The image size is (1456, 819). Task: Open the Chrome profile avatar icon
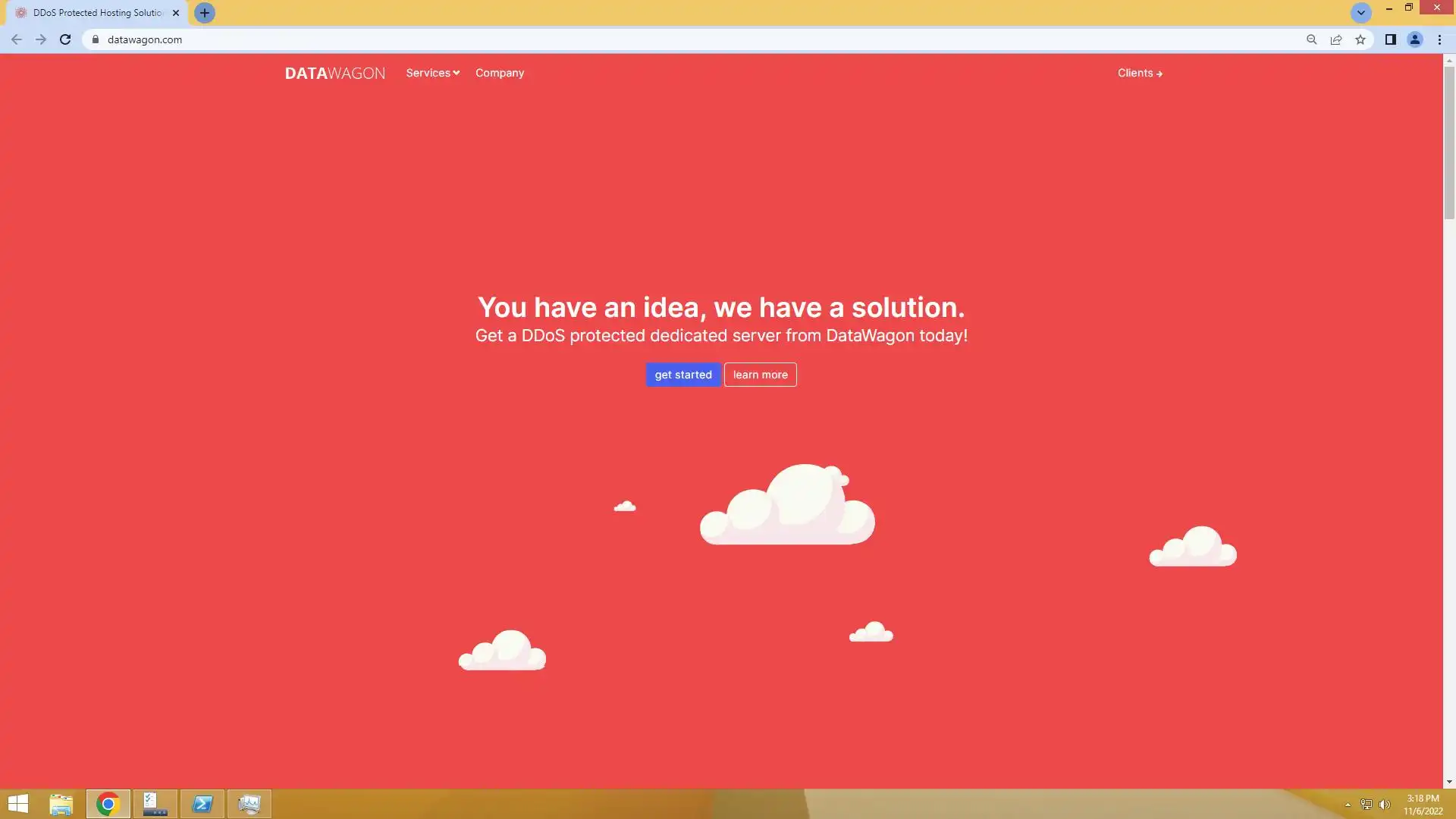click(1414, 39)
